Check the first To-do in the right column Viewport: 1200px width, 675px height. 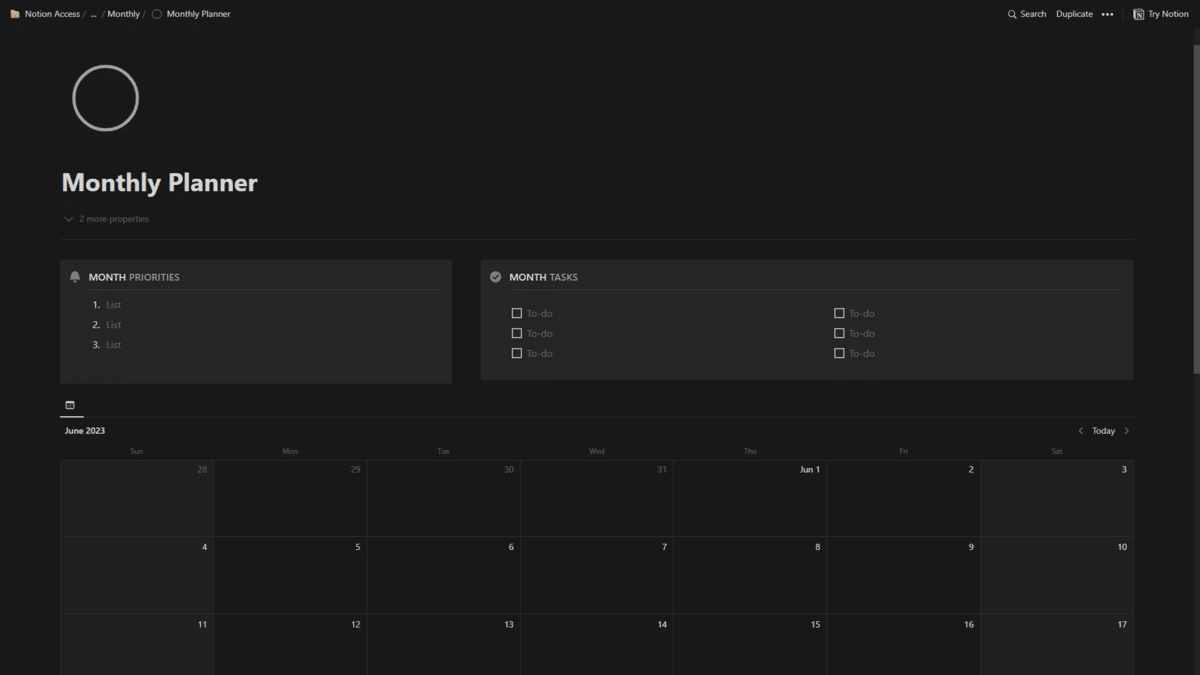point(839,313)
